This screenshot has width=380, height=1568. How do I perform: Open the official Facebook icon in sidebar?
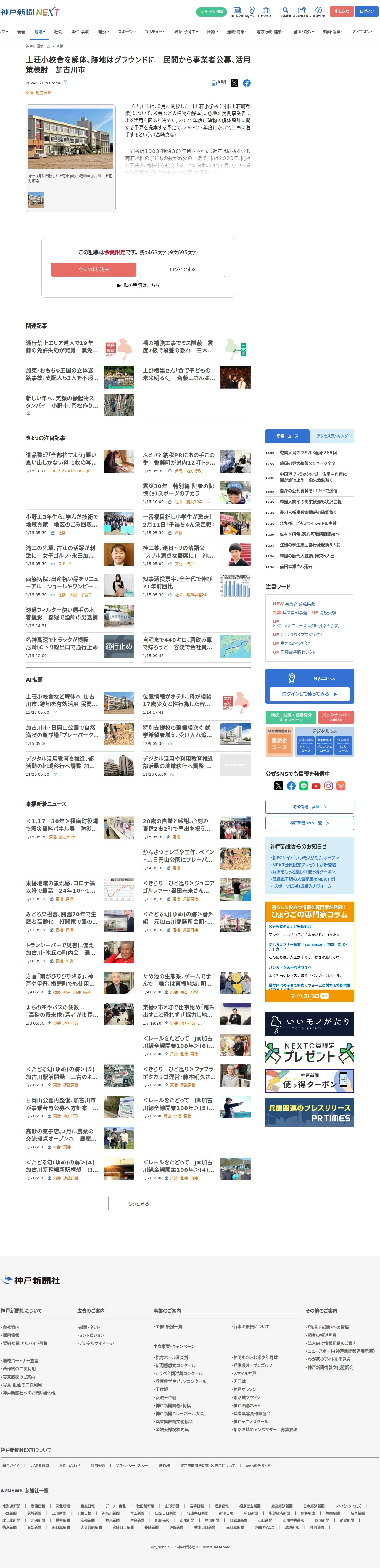point(291,786)
